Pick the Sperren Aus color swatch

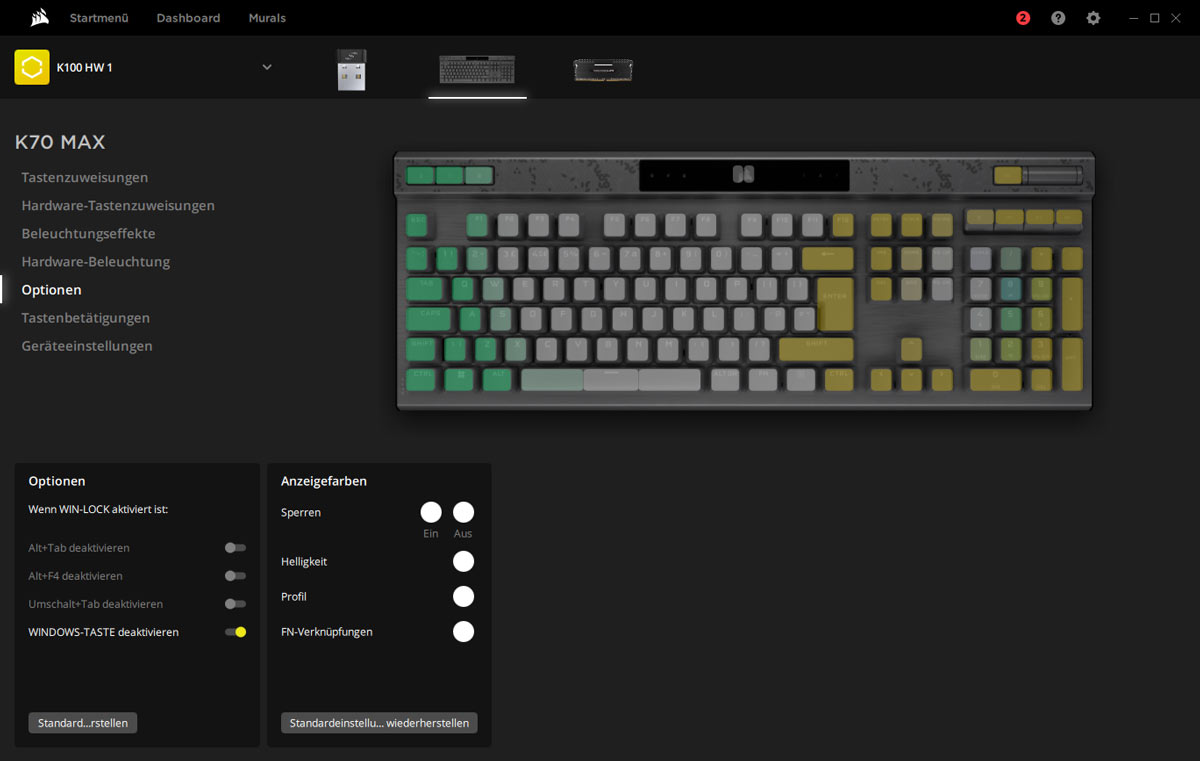click(x=463, y=512)
